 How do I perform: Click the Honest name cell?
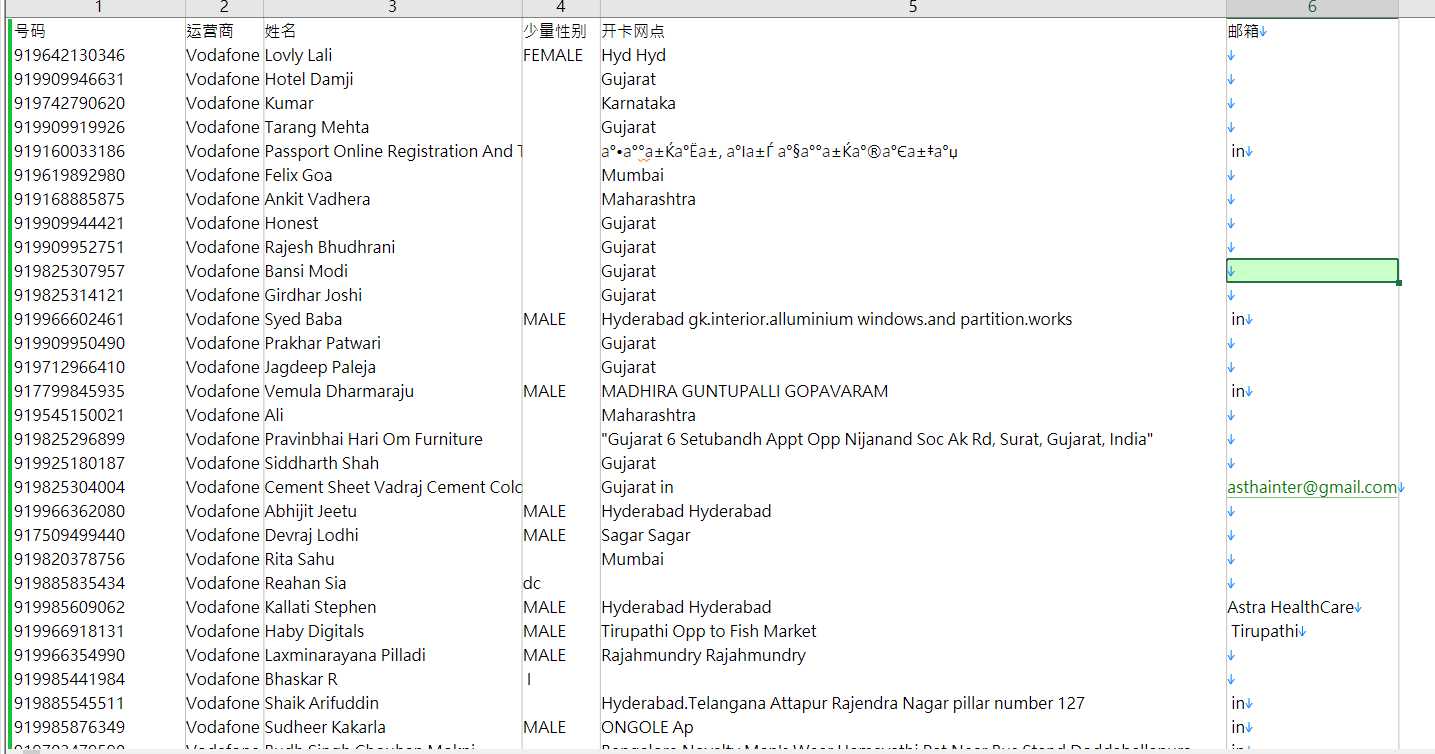392,223
